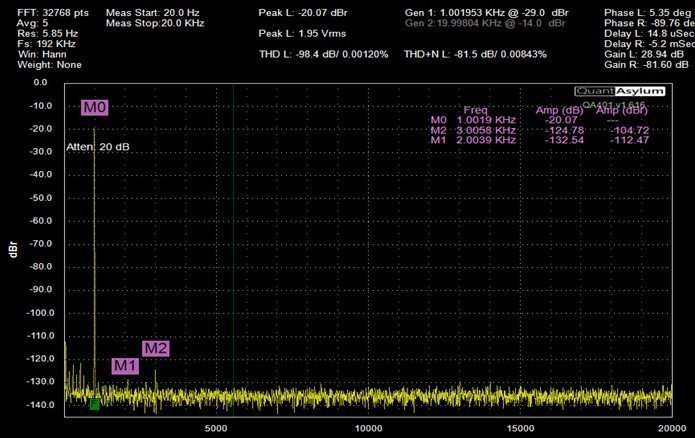The height and width of the screenshot is (438, 695).
Task: Click the Win: Hann setting text
Action: pos(42,55)
